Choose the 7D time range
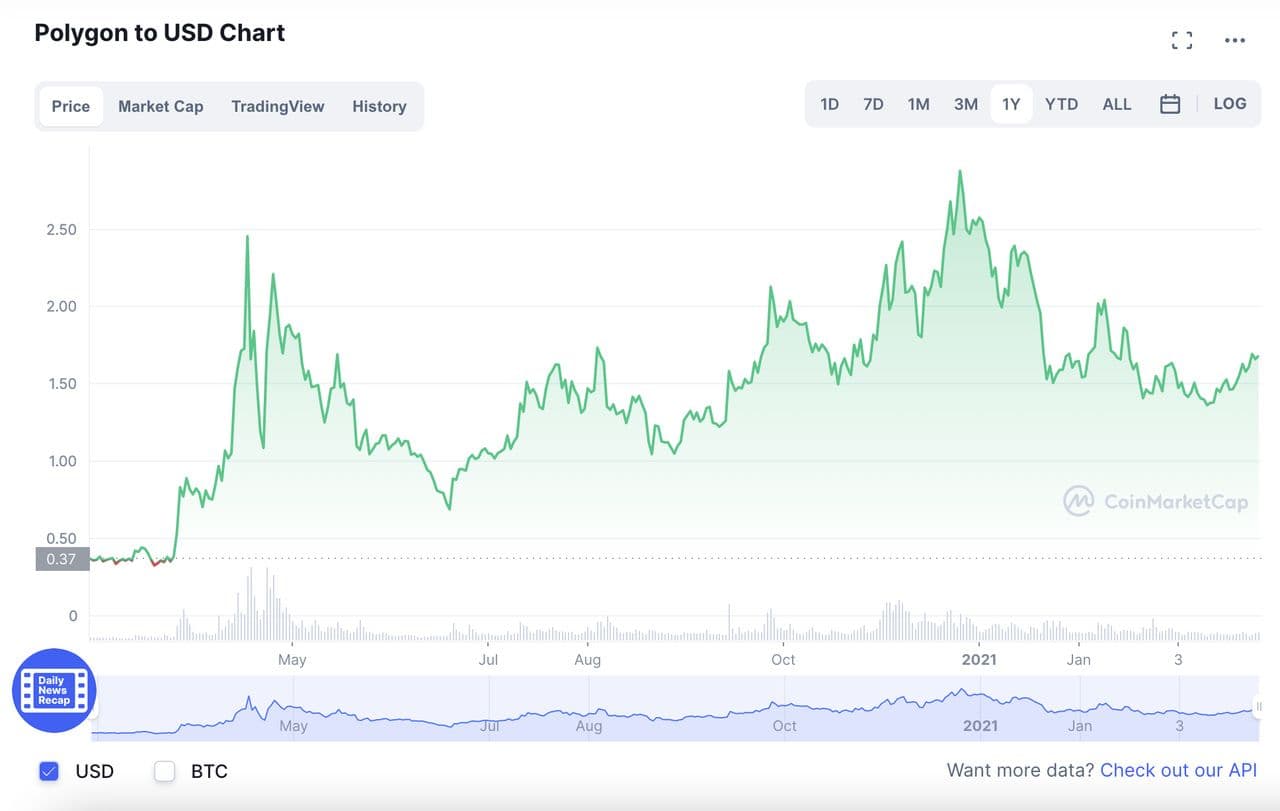 pos(873,104)
